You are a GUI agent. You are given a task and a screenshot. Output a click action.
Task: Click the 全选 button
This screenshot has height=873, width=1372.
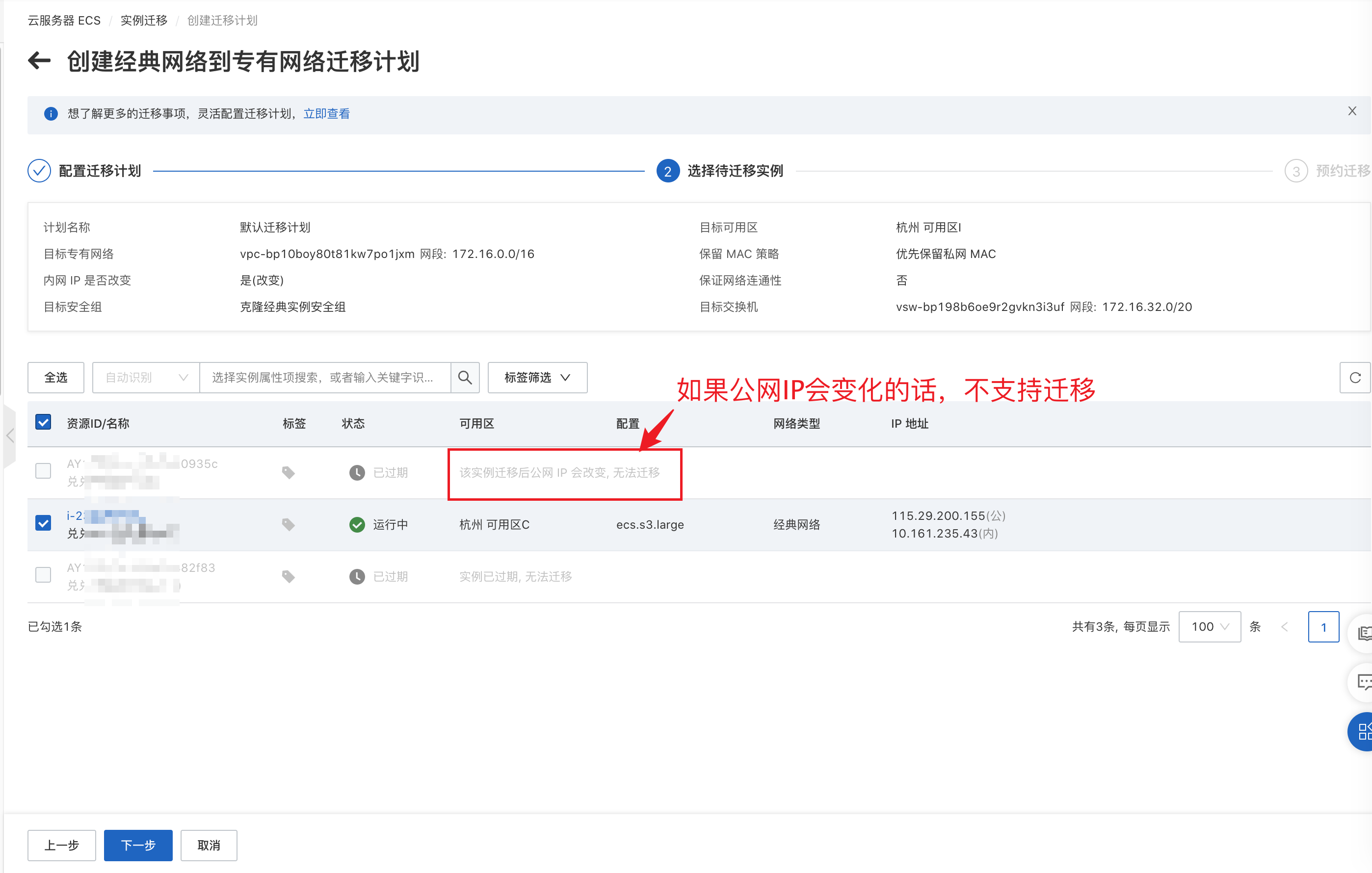point(56,378)
